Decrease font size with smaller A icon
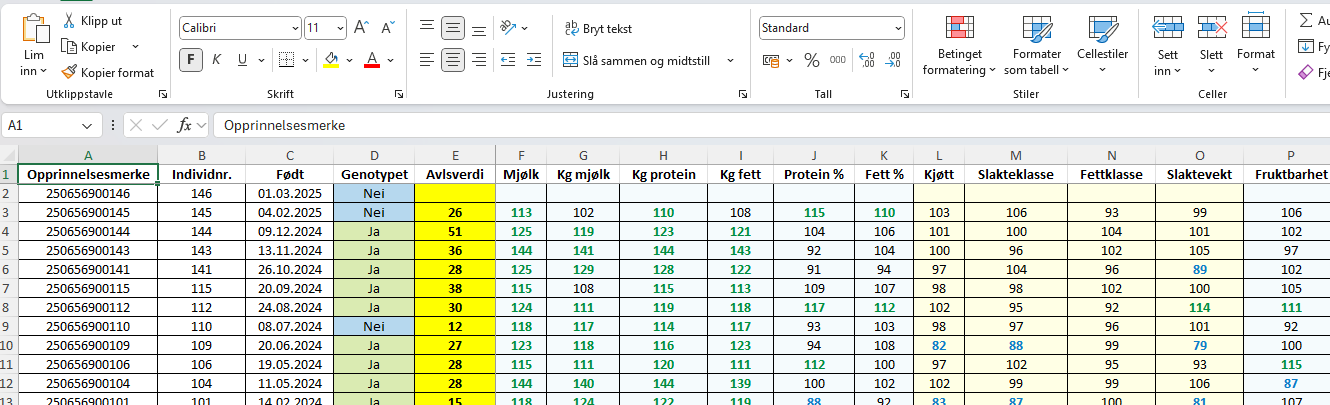Viewport: 1330px width, 405px height. pos(387,28)
